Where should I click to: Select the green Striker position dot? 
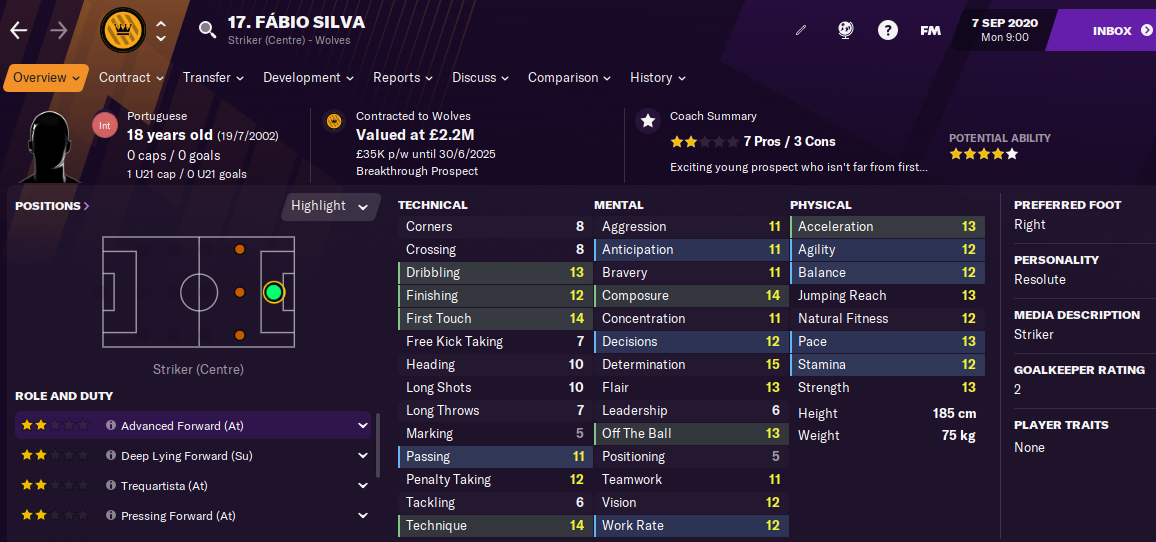(x=274, y=293)
